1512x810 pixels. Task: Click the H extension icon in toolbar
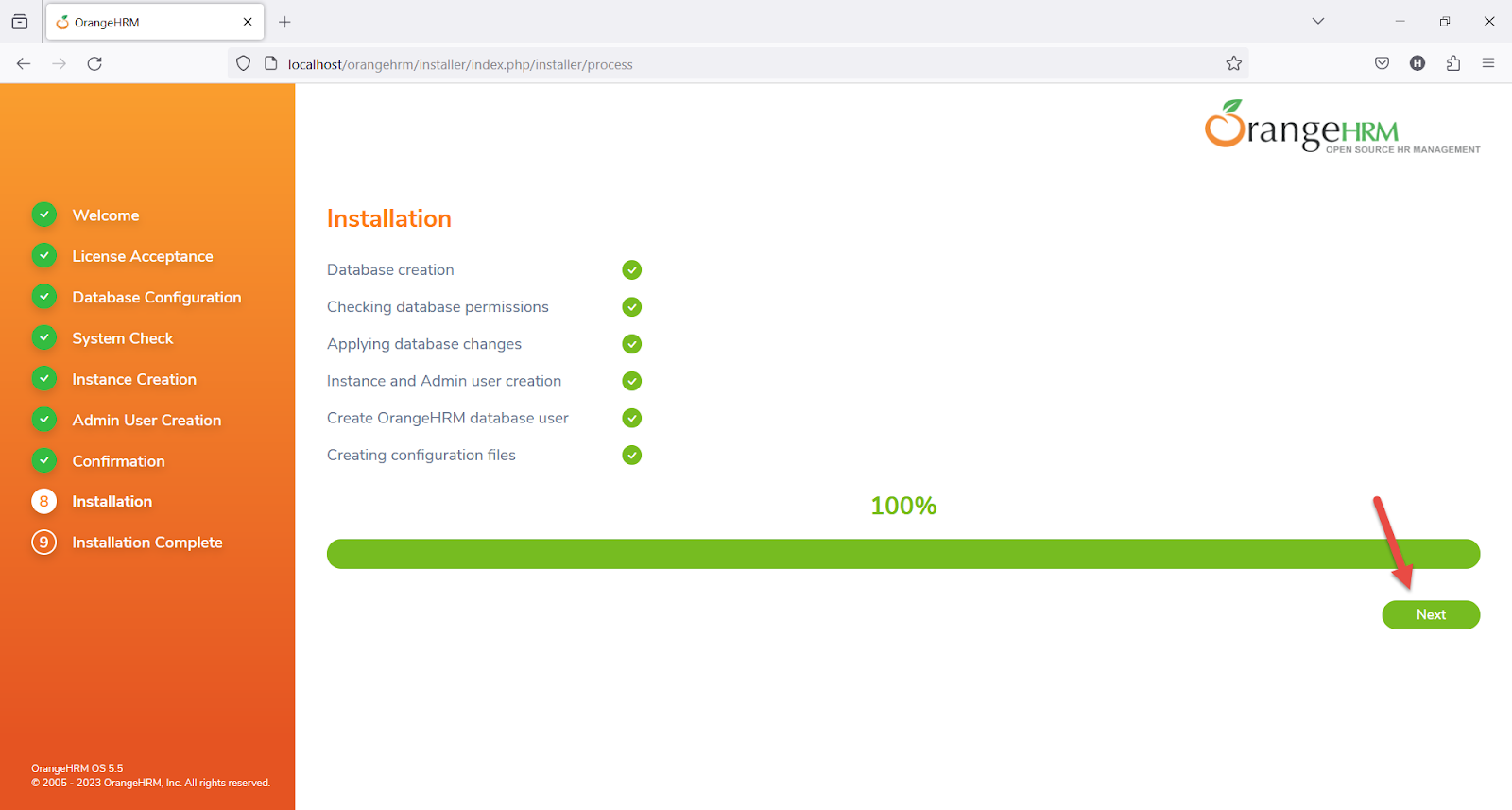pyautogui.click(x=1417, y=63)
